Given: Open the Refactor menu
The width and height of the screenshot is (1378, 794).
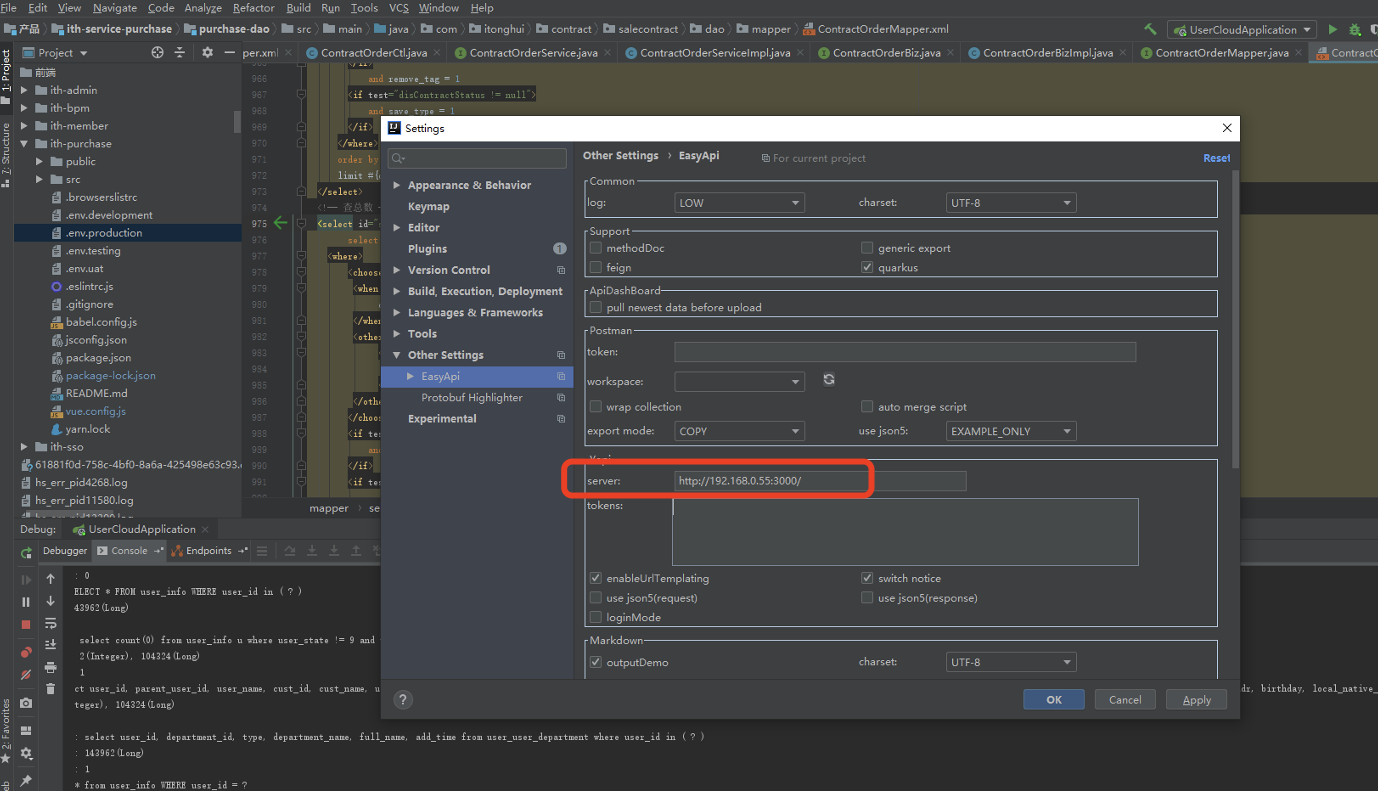Looking at the screenshot, I should (254, 8).
